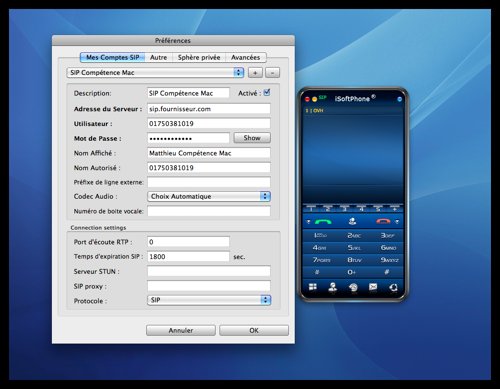
Task: Dial the 4 GHI key
Action: pos(320,248)
